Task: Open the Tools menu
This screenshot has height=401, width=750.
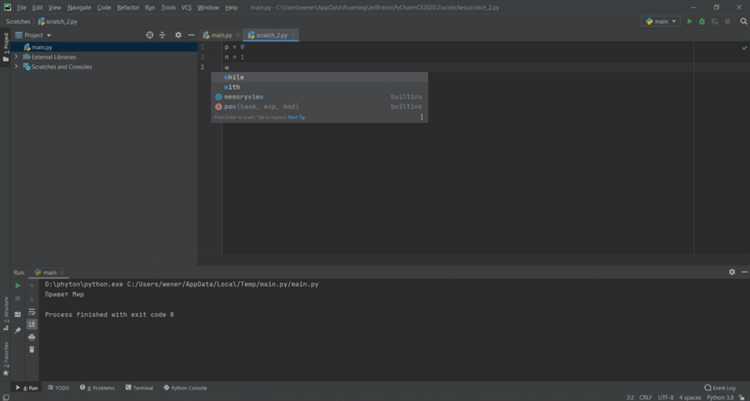Action: (x=168, y=8)
